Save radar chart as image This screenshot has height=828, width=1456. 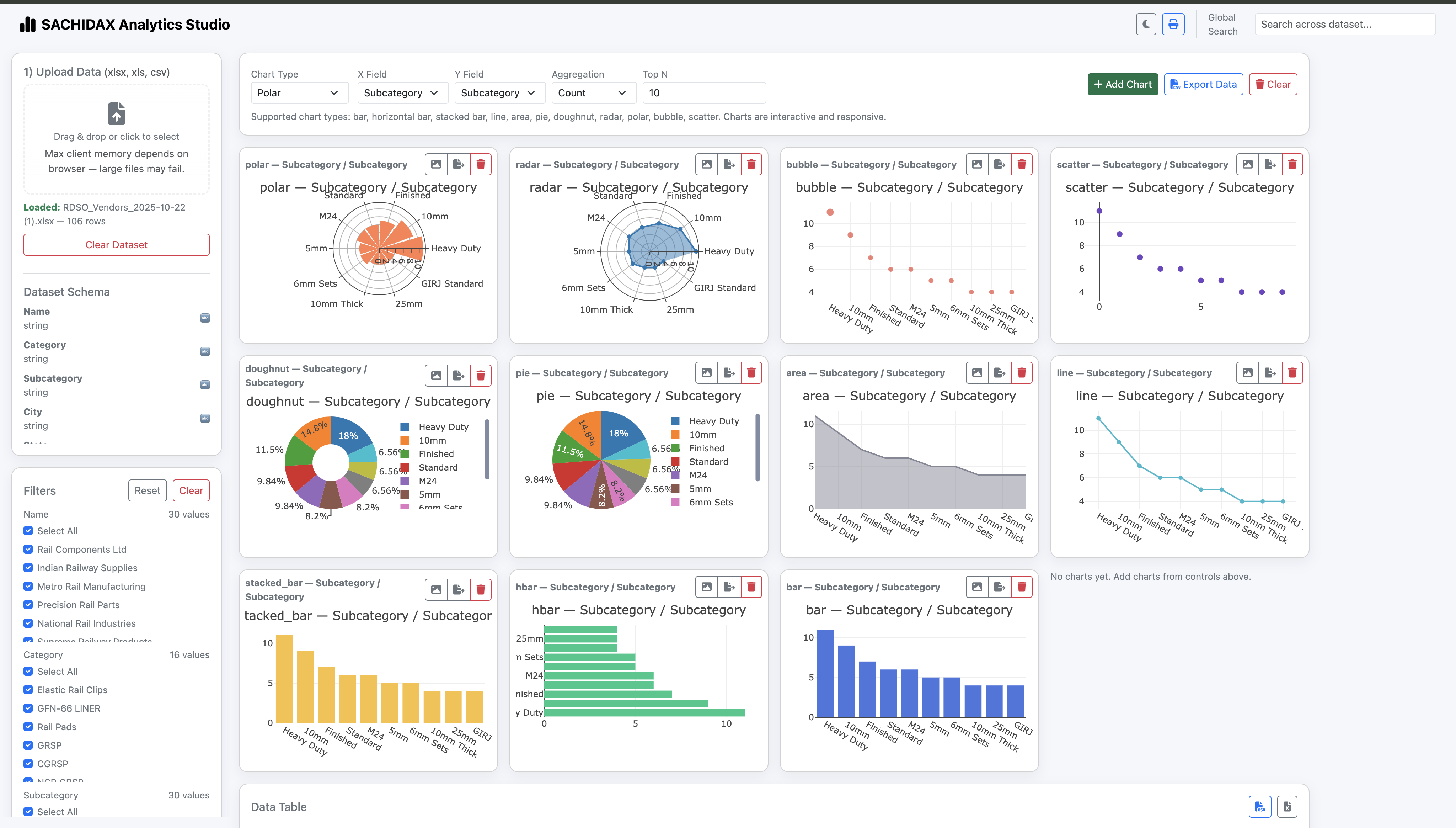coord(706,164)
